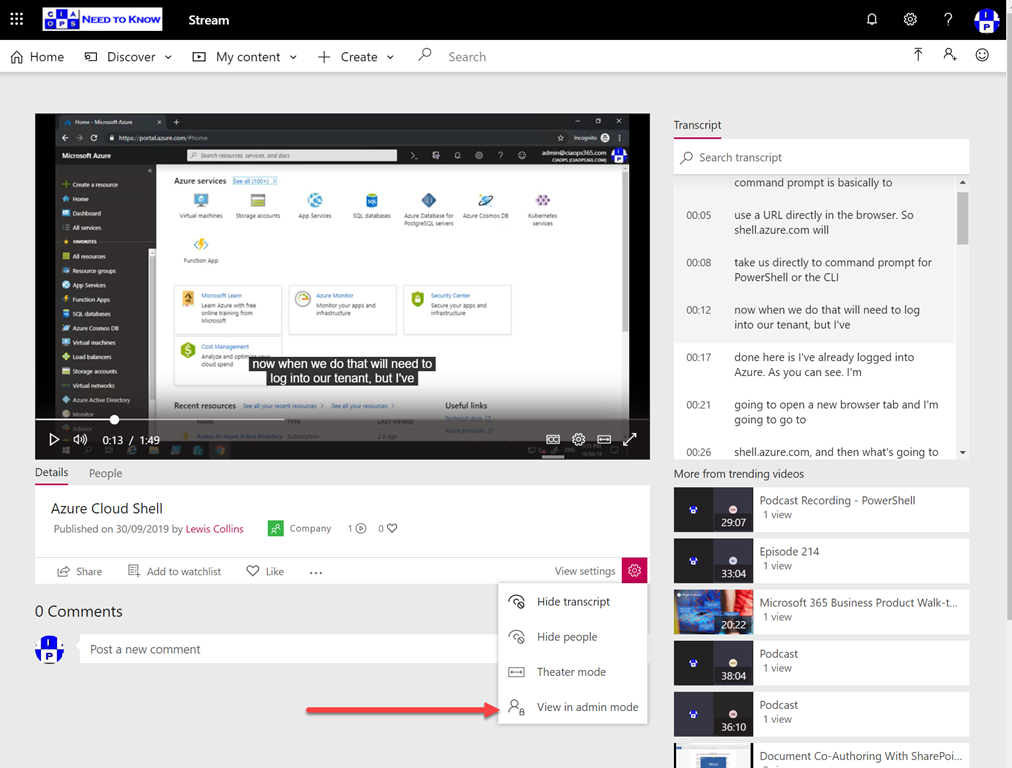Toggle closed captions on the video
Viewport: 1012px width, 768px height.
click(x=553, y=439)
